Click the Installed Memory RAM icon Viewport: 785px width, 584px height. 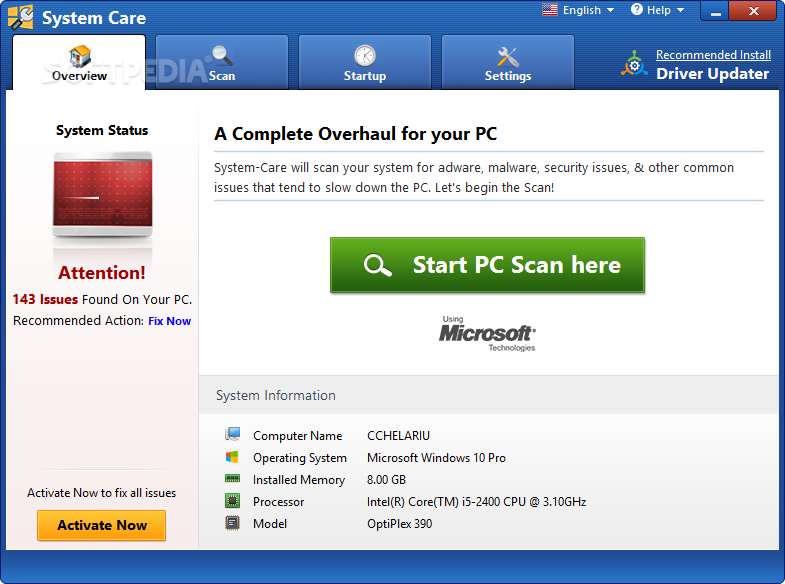pyautogui.click(x=232, y=479)
